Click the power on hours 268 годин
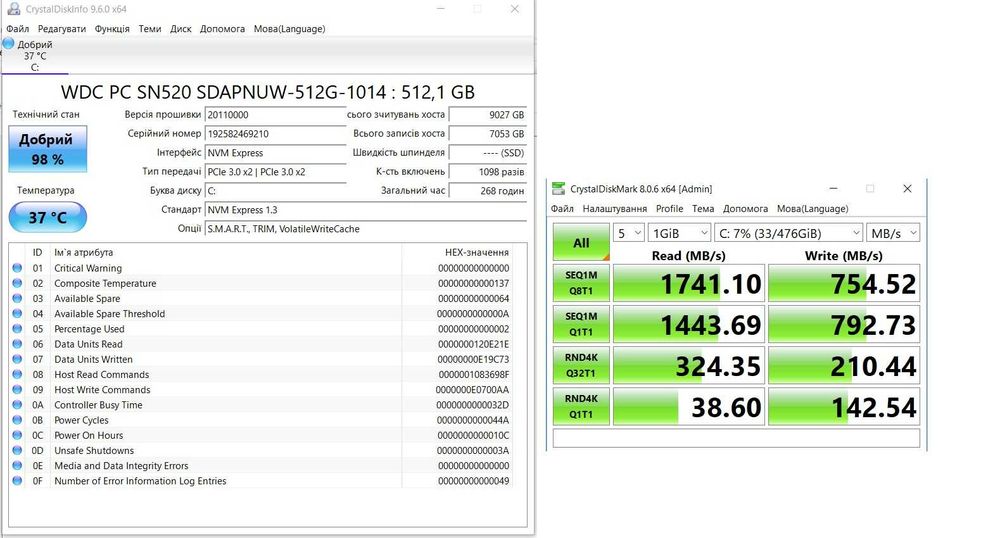Viewport: 1000px width, 538px height. click(x=488, y=191)
